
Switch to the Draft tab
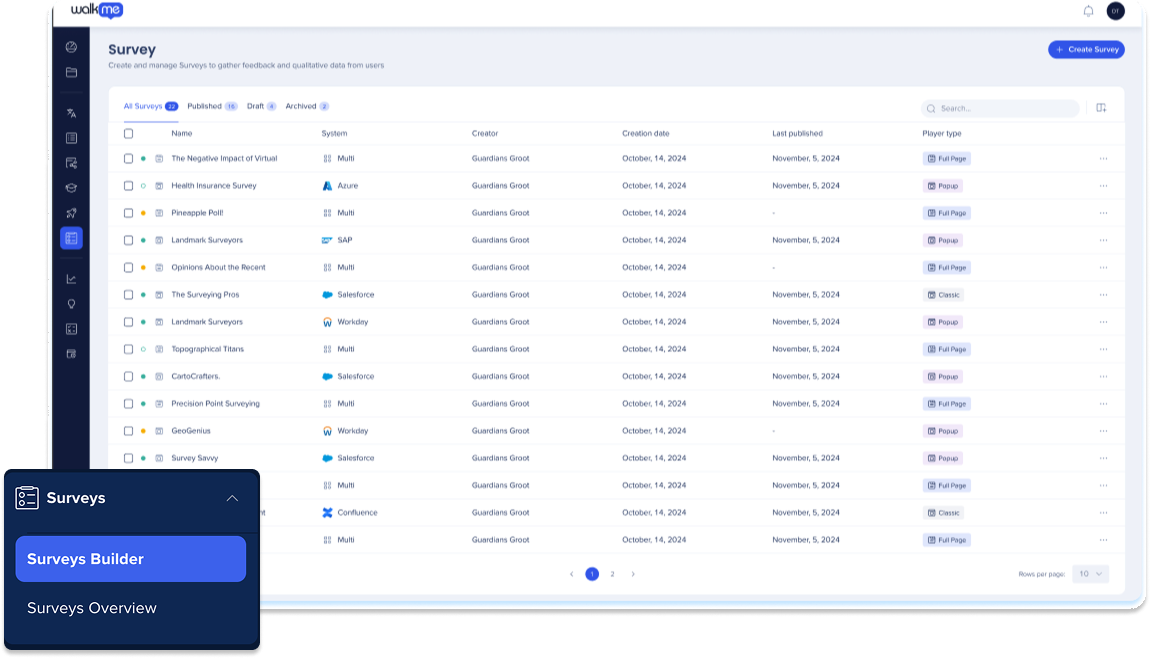[x=261, y=106]
